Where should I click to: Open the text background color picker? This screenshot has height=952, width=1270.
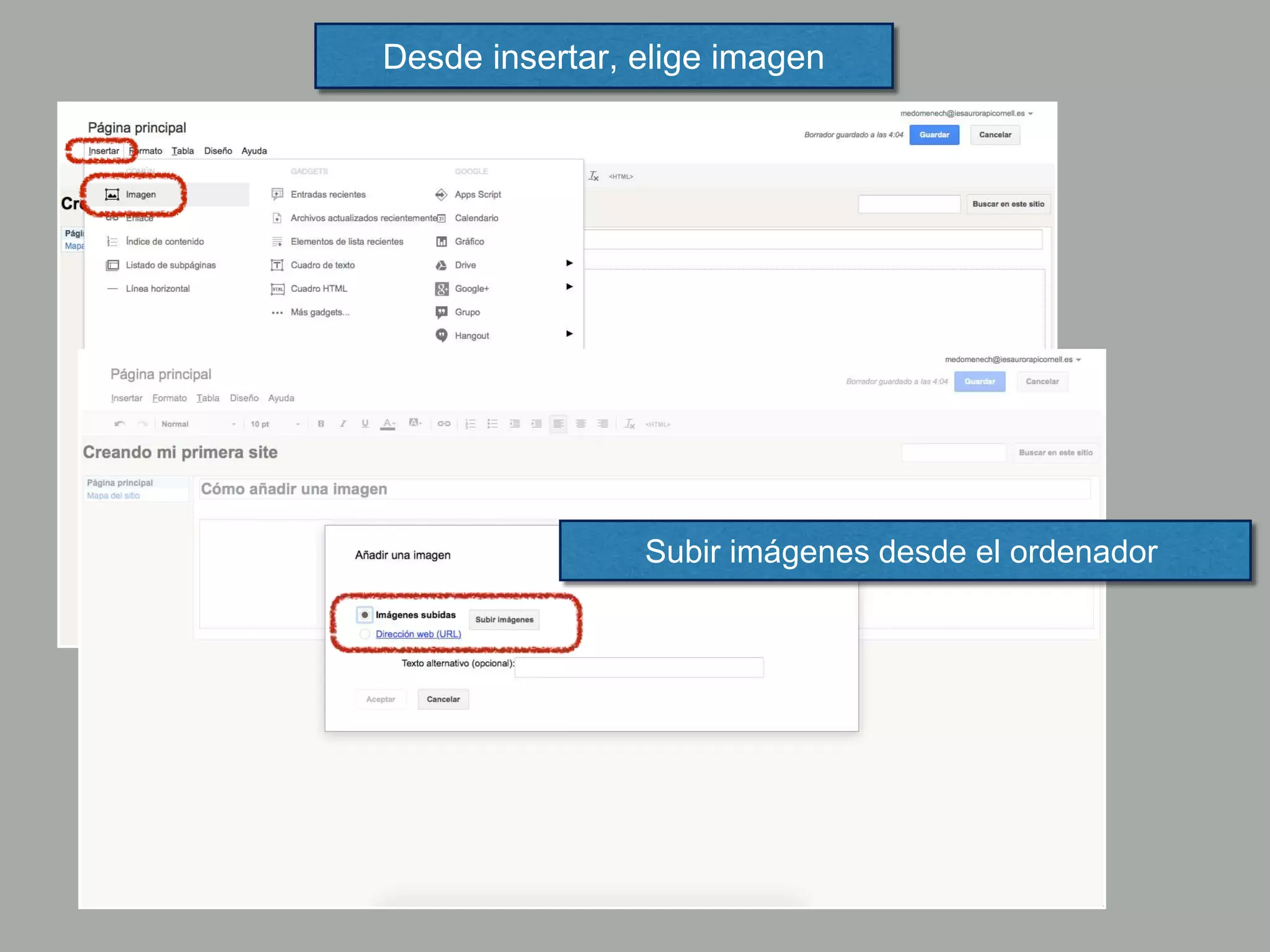pyautogui.click(x=415, y=423)
